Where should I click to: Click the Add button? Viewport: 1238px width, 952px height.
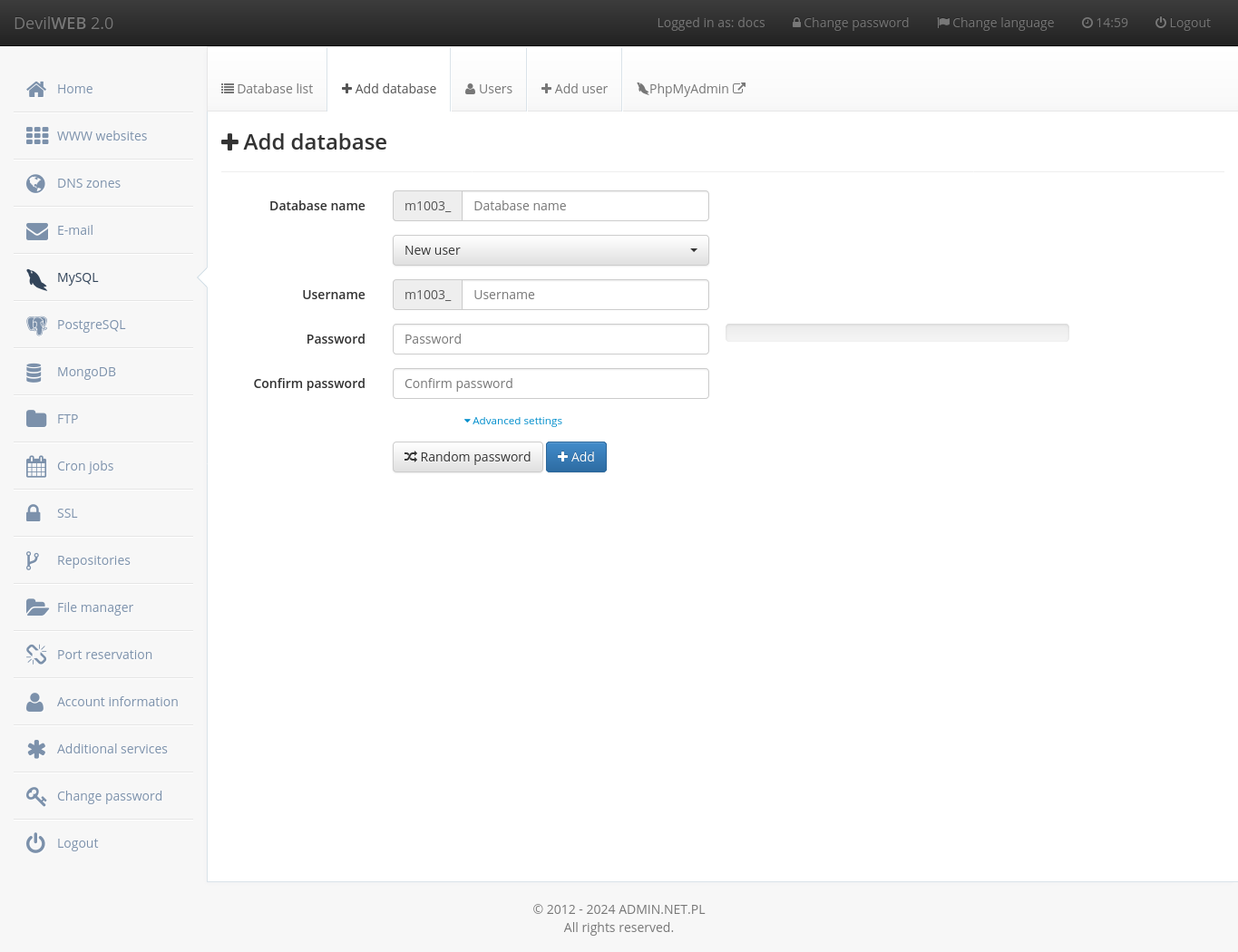coord(576,456)
